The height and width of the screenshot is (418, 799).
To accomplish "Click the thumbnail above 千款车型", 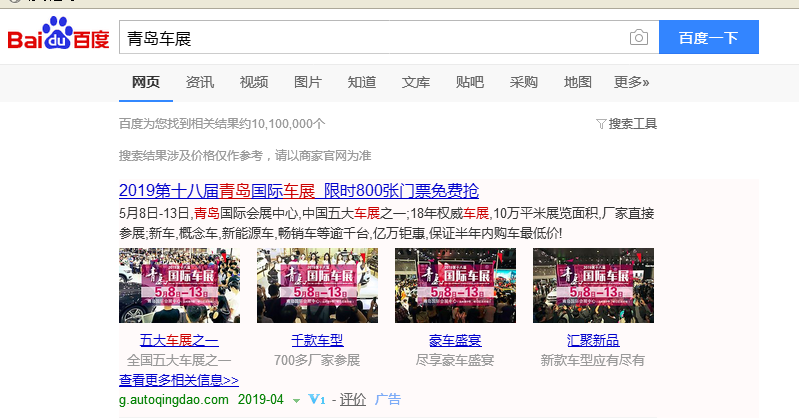I will click(x=317, y=285).
